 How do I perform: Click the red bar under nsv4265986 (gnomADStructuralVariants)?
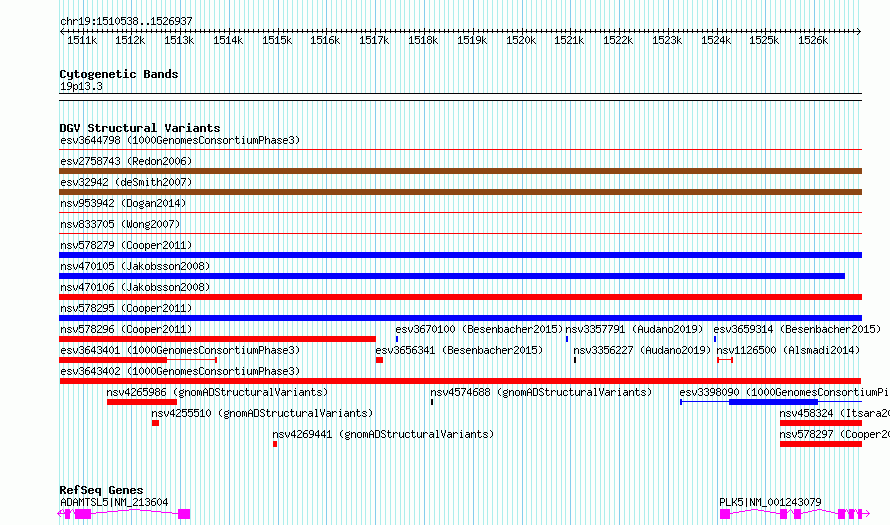coord(142,402)
